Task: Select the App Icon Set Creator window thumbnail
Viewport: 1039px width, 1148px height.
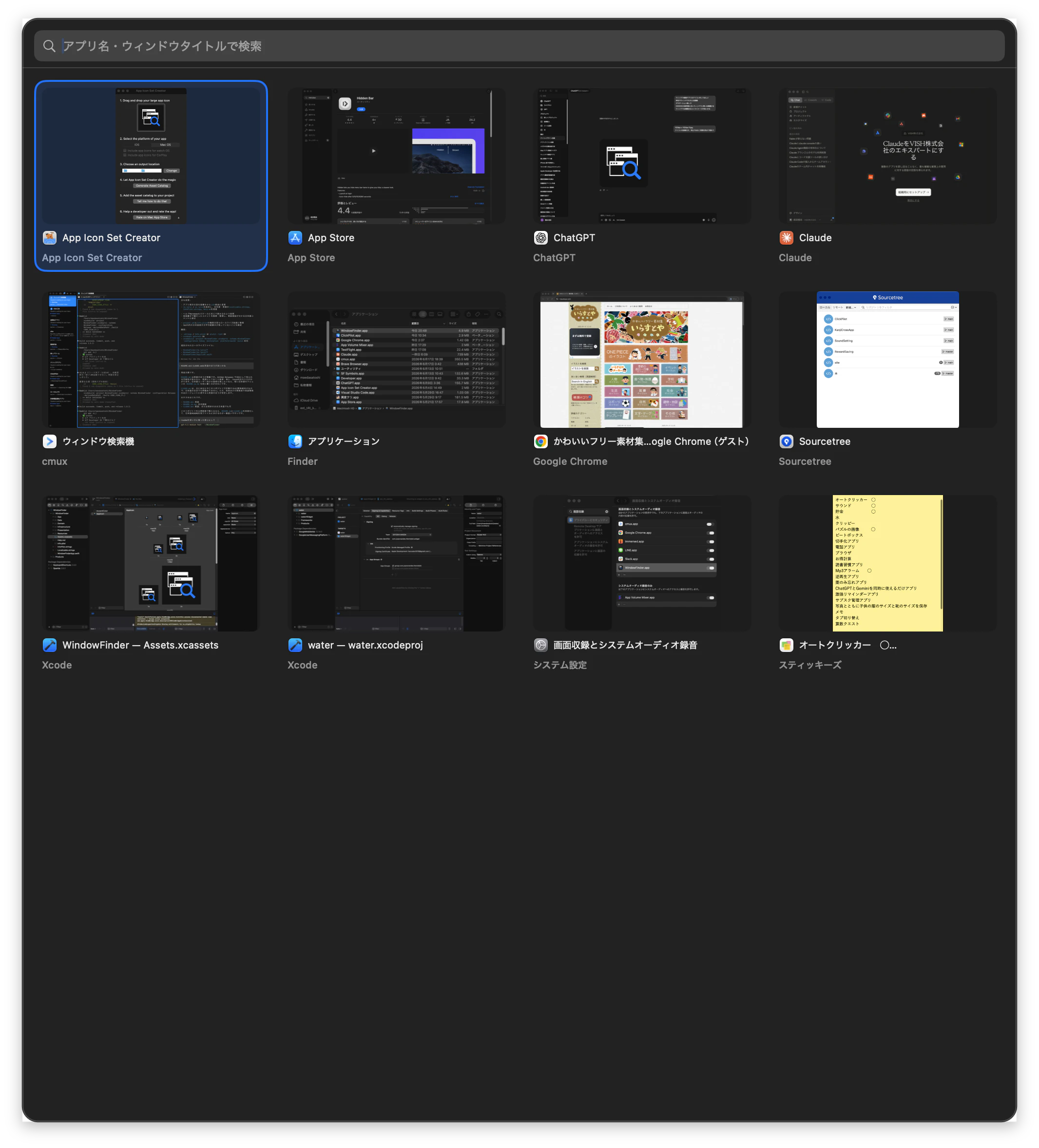Action: [x=151, y=155]
